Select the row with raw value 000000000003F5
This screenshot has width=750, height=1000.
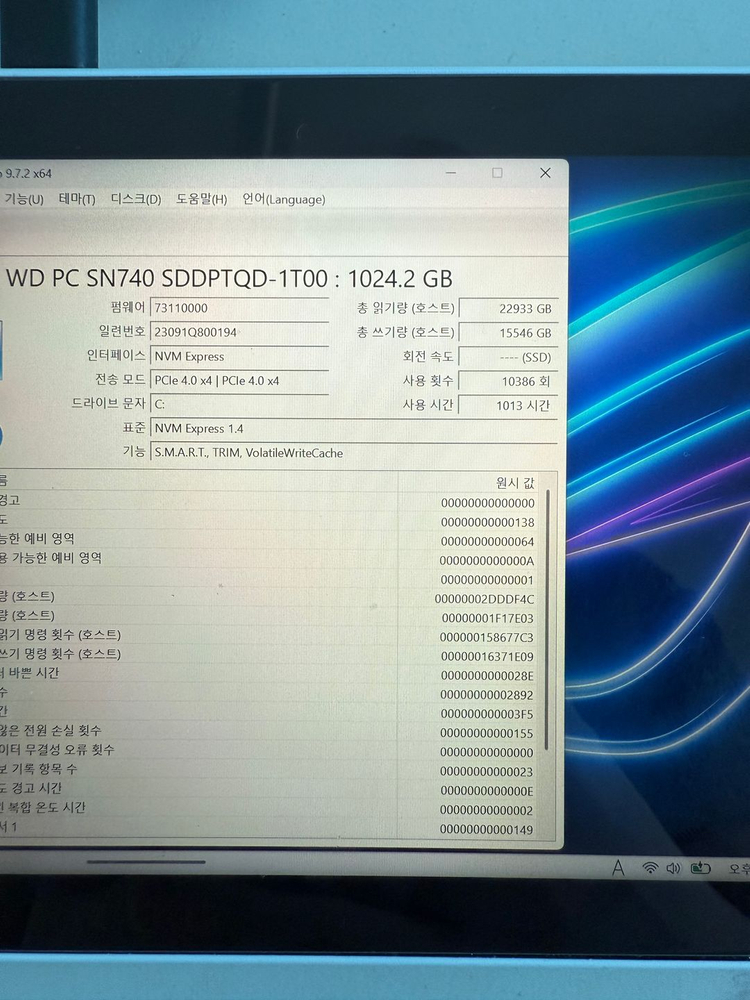point(270,714)
